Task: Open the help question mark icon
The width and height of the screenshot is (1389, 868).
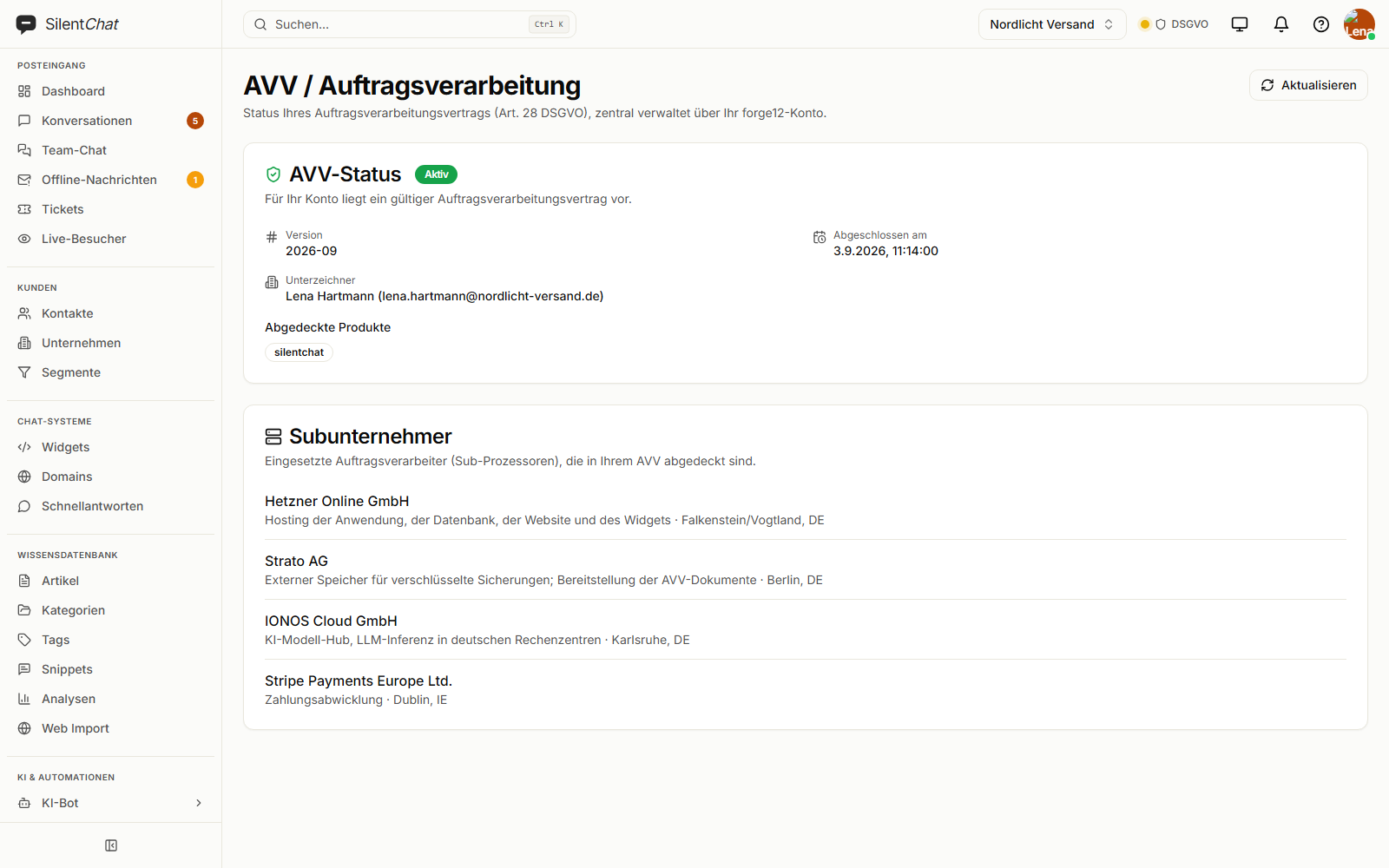Action: point(1321,24)
